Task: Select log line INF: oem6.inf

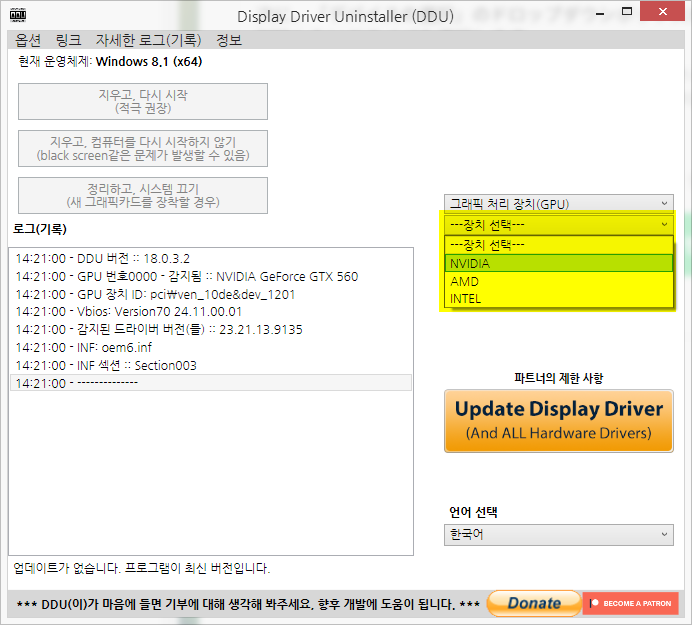Action: tap(211, 348)
